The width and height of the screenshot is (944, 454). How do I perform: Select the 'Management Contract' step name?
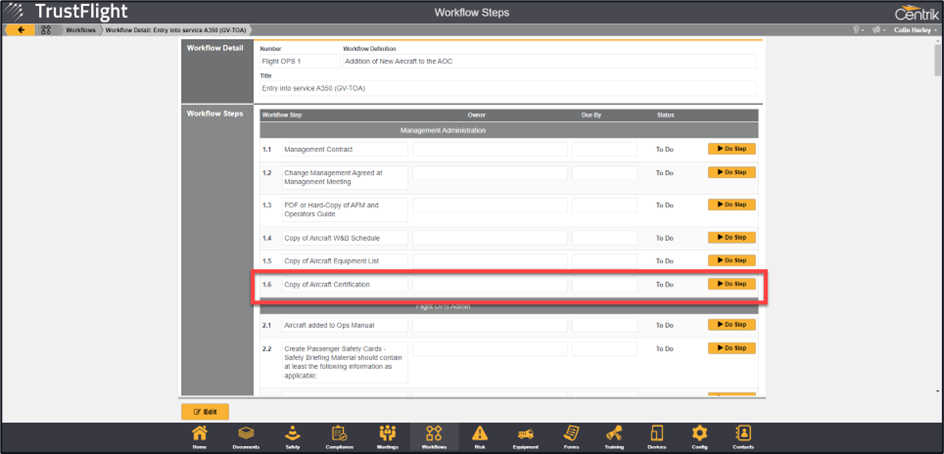[x=318, y=149]
